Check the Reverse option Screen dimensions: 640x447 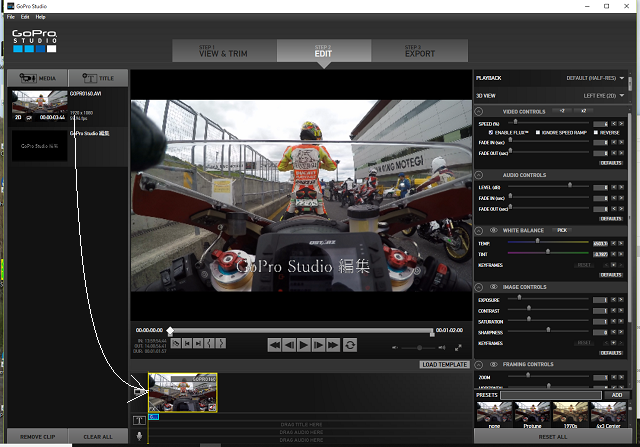(x=596, y=132)
